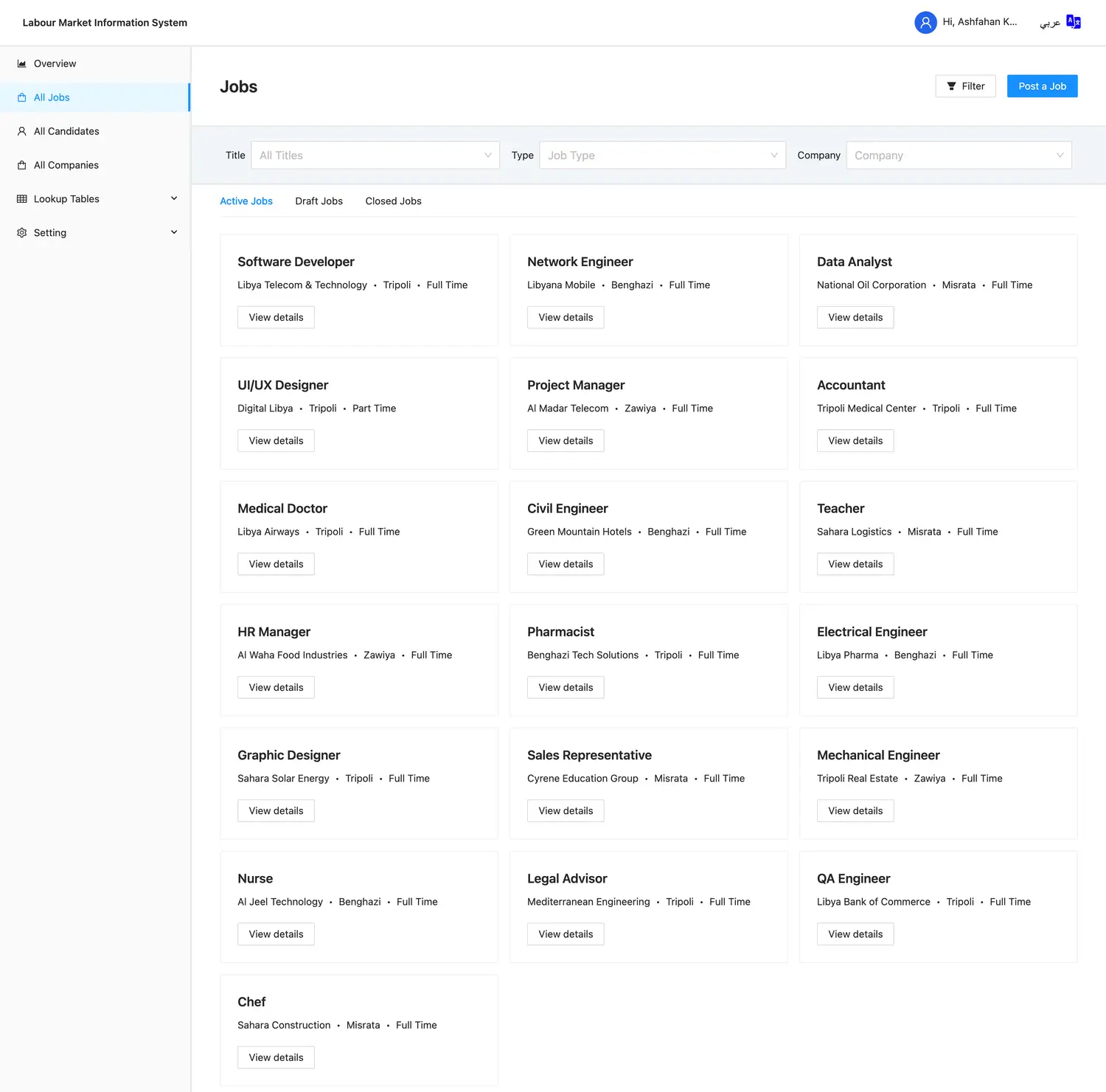The height and width of the screenshot is (1092, 1106).
Task: Select the Lookup Tables grid icon
Action: click(x=21, y=198)
